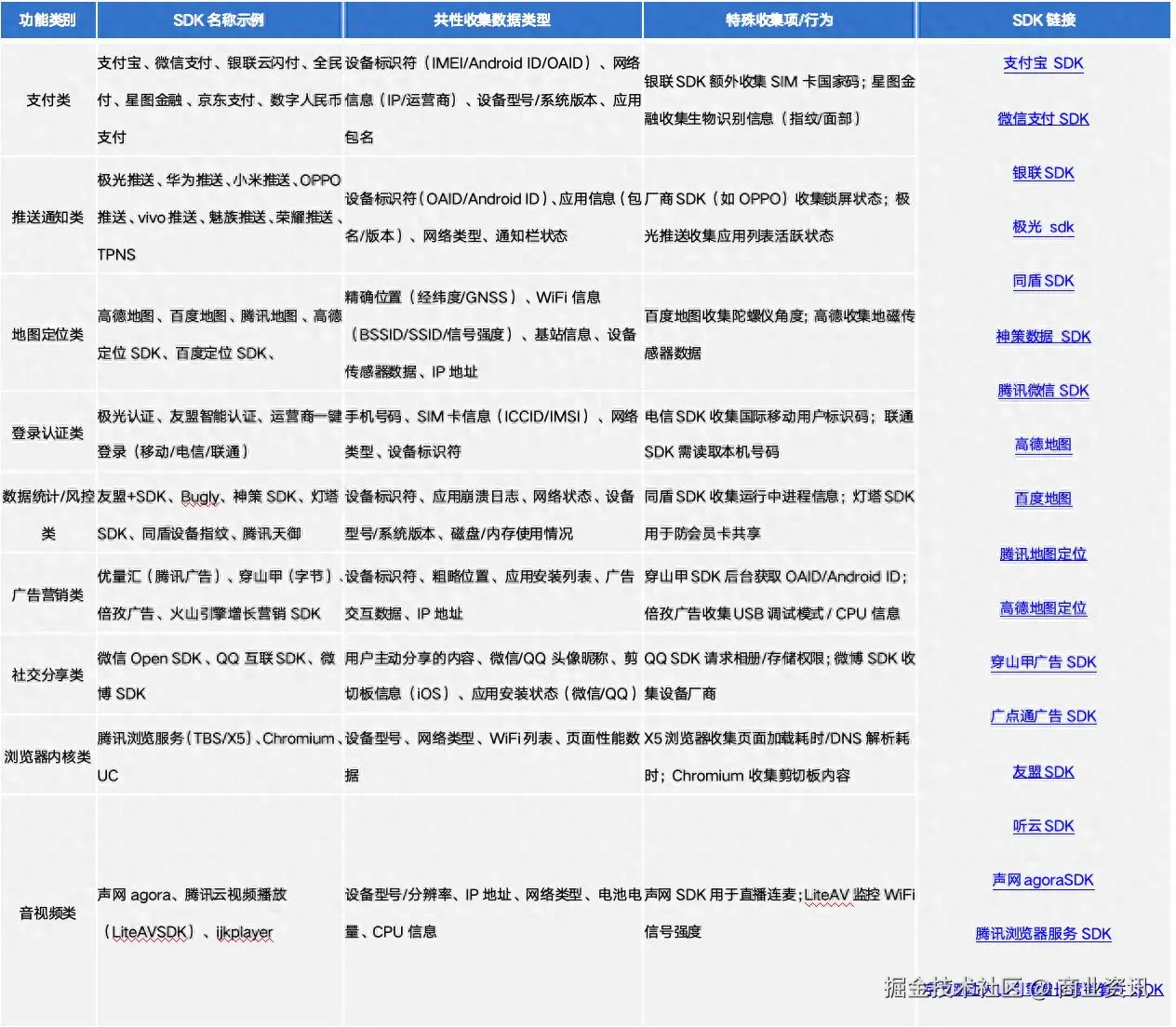The height and width of the screenshot is (1027, 1176).
Task: Click SDK names cell starting 支付宝、微信支付
Action: (x=219, y=100)
